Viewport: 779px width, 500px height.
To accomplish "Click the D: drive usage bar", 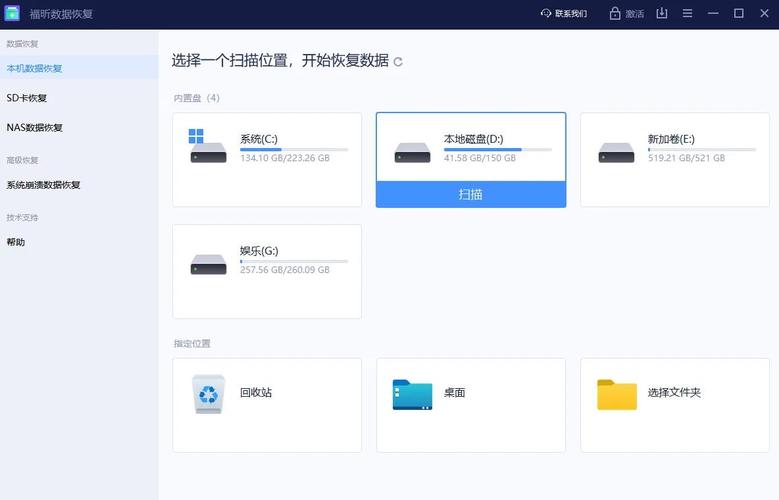I will point(498,149).
